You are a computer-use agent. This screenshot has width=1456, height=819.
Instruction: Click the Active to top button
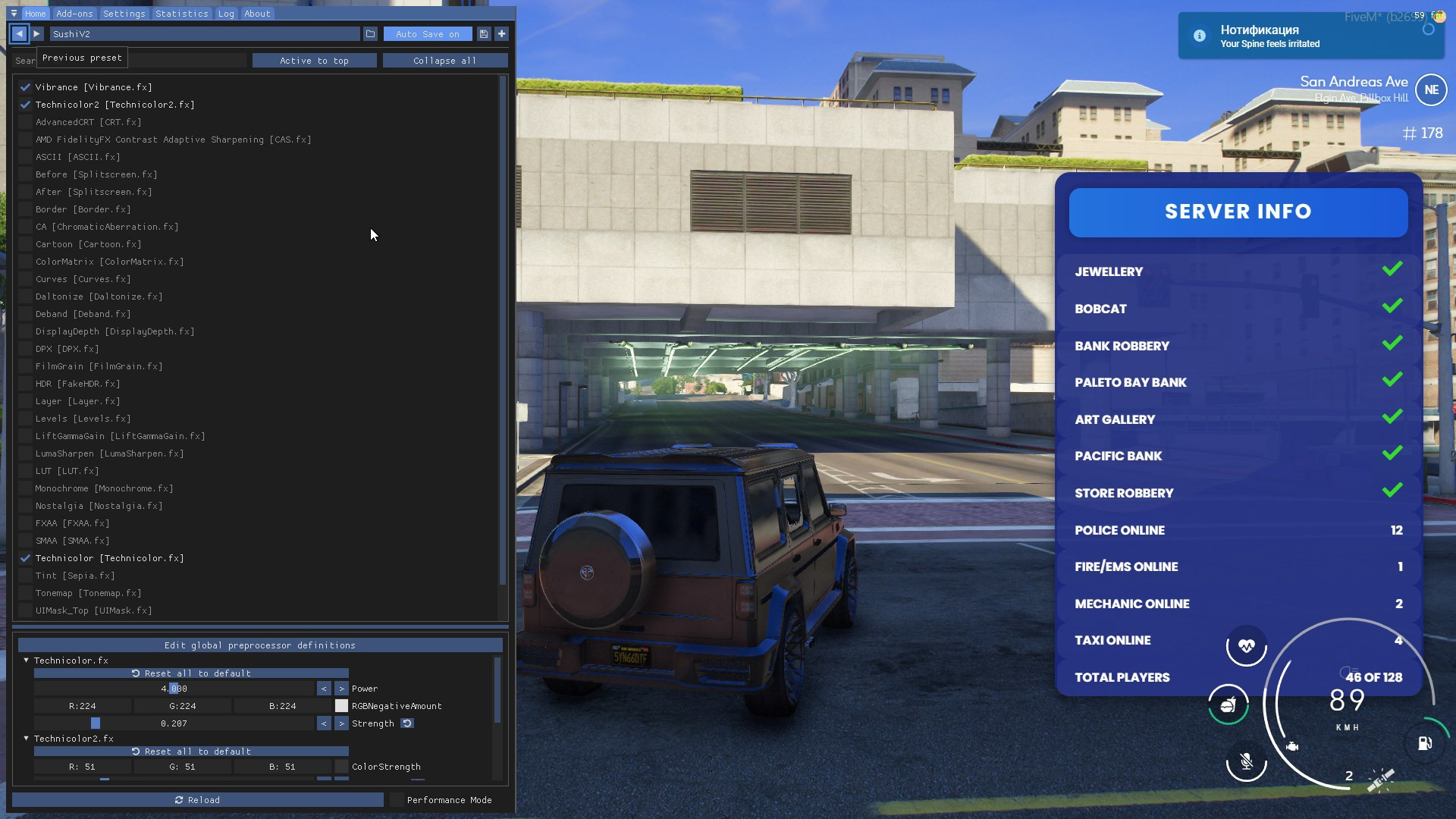point(314,61)
